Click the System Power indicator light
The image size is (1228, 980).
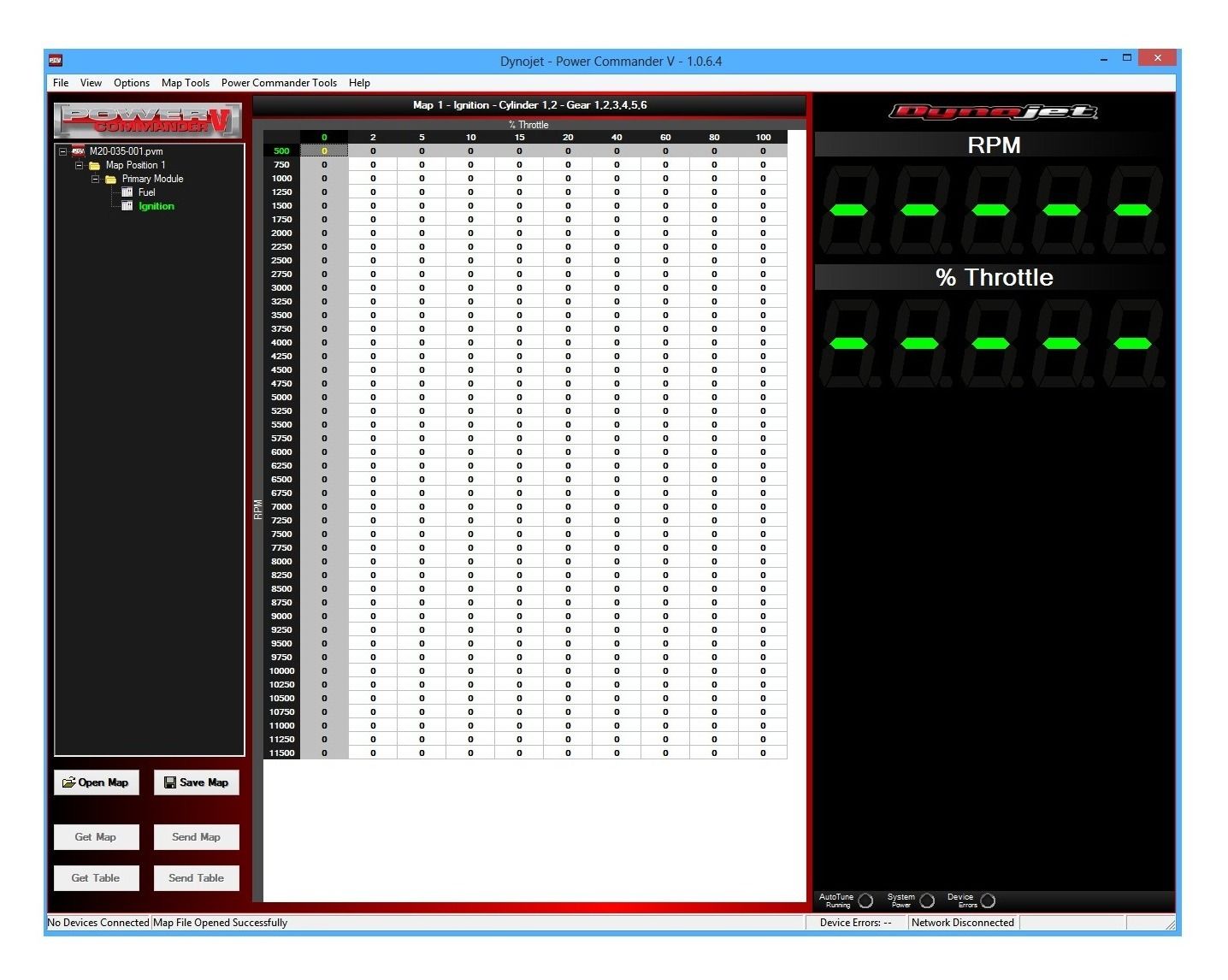coord(927,900)
